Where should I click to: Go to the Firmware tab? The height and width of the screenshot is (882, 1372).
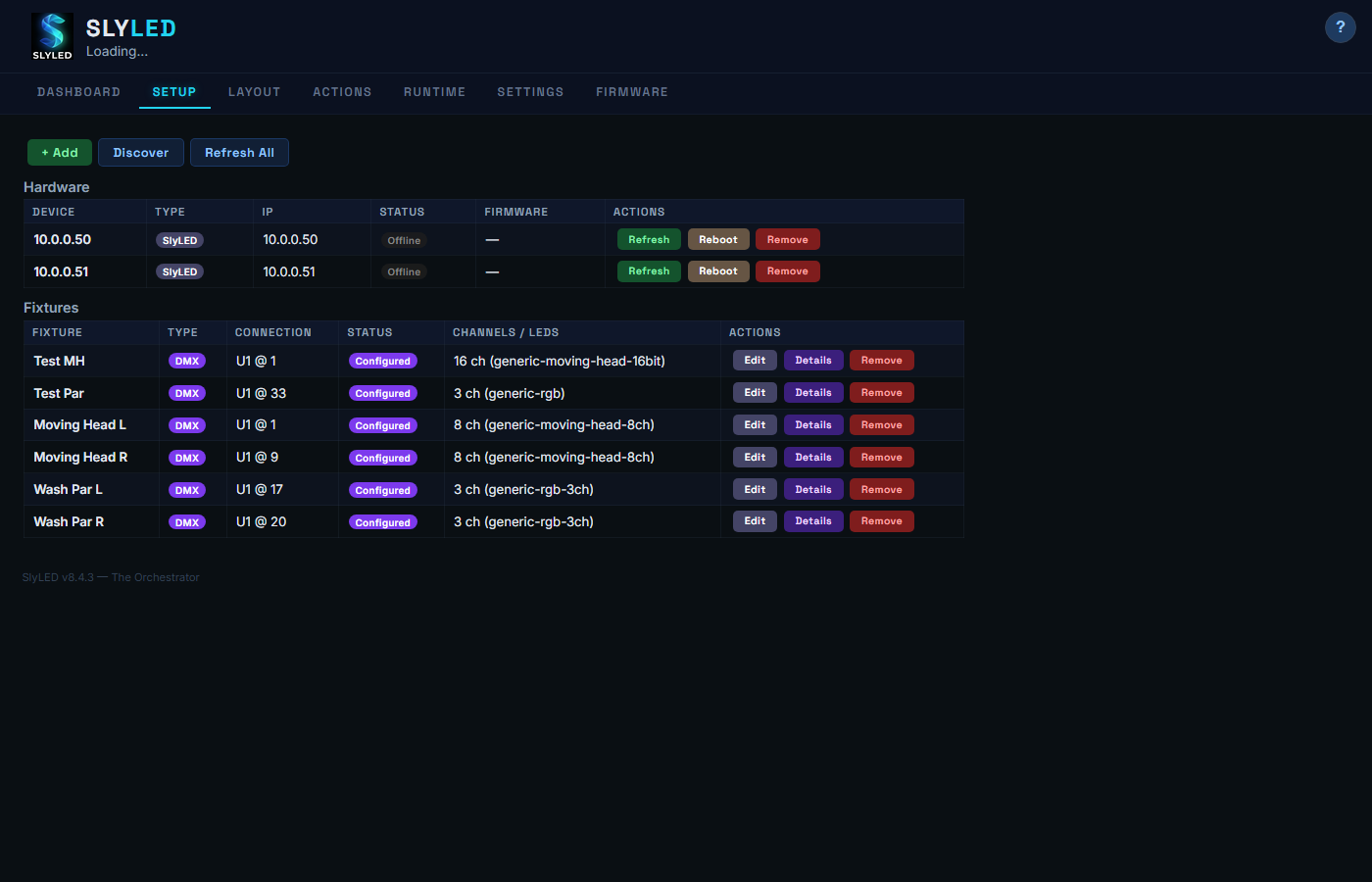click(631, 92)
